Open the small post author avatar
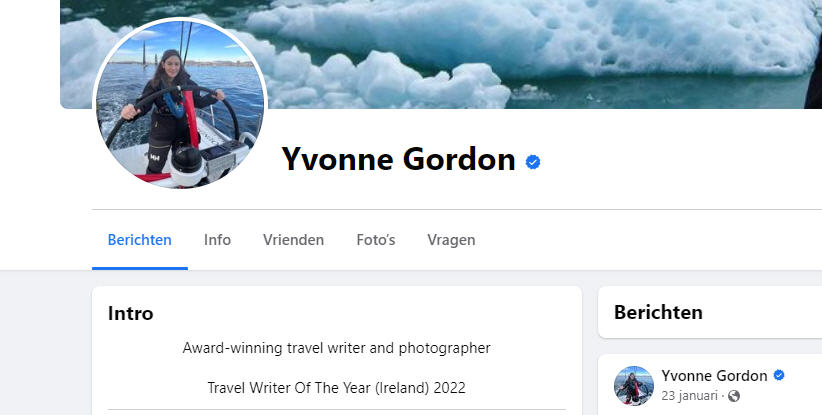822x415 pixels. pos(634,386)
